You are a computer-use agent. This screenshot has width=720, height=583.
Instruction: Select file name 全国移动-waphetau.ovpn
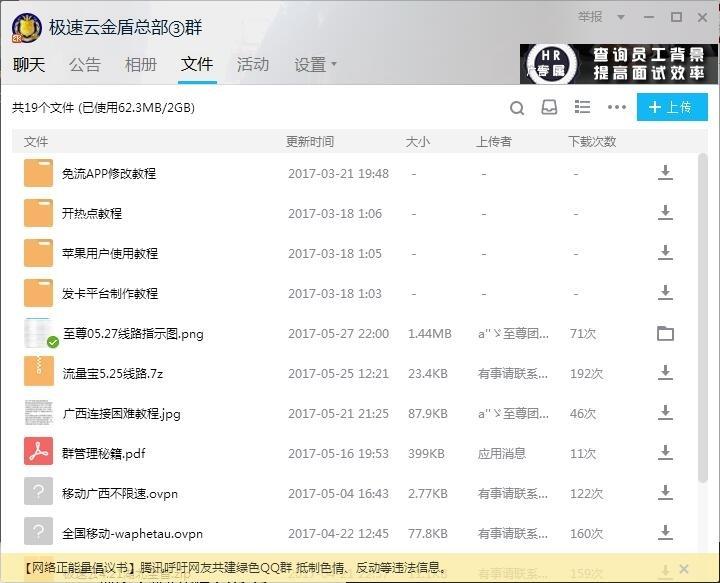(132, 533)
